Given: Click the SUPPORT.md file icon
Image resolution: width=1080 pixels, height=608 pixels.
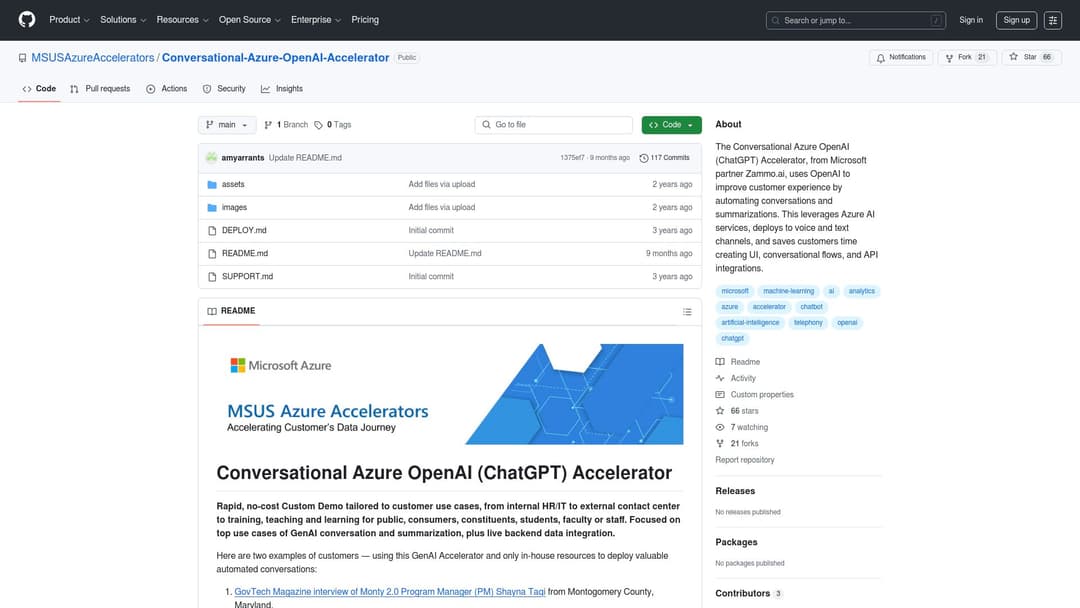Looking at the screenshot, I should point(212,277).
